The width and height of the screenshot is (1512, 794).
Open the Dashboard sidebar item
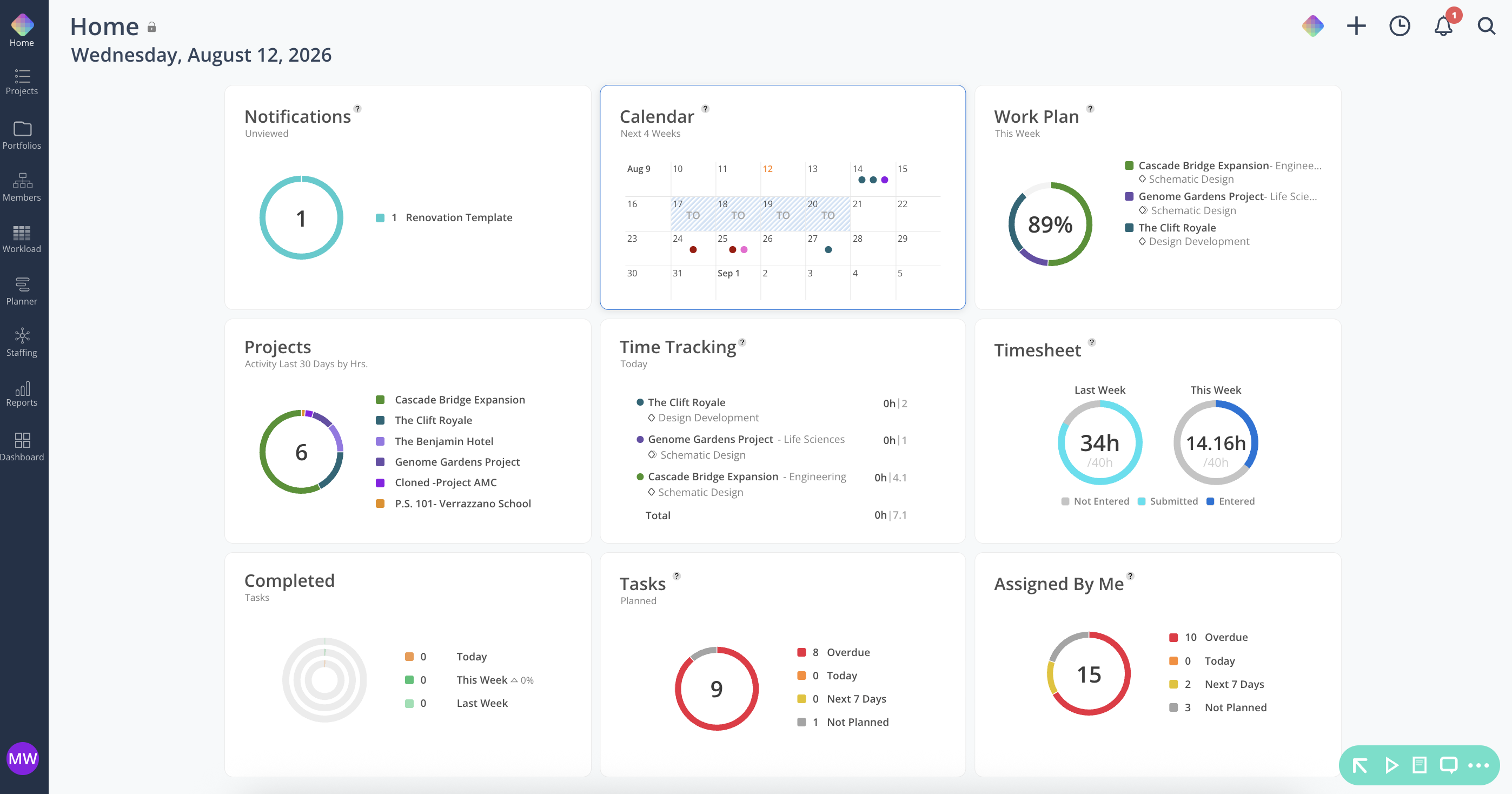(x=22, y=447)
